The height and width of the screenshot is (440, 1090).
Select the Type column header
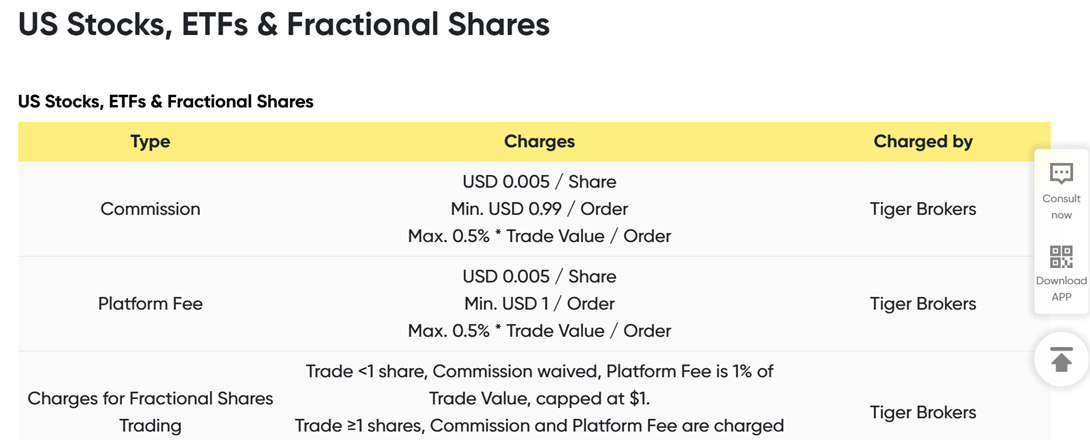[150, 142]
